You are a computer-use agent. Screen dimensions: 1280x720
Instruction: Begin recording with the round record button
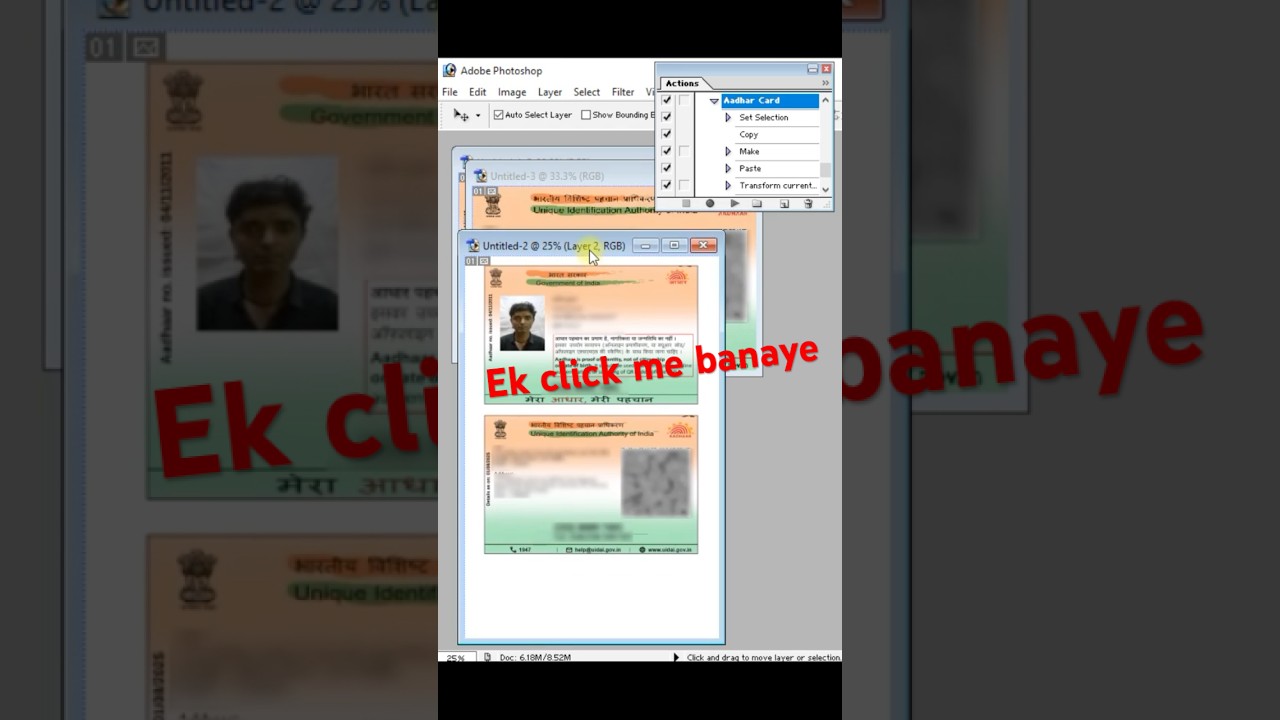click(710, 203)
